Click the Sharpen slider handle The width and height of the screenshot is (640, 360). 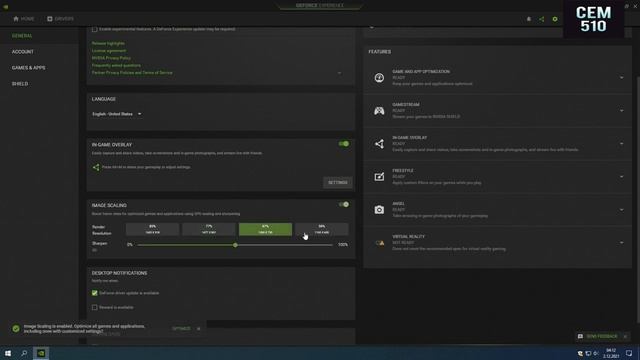pos(235,245)
